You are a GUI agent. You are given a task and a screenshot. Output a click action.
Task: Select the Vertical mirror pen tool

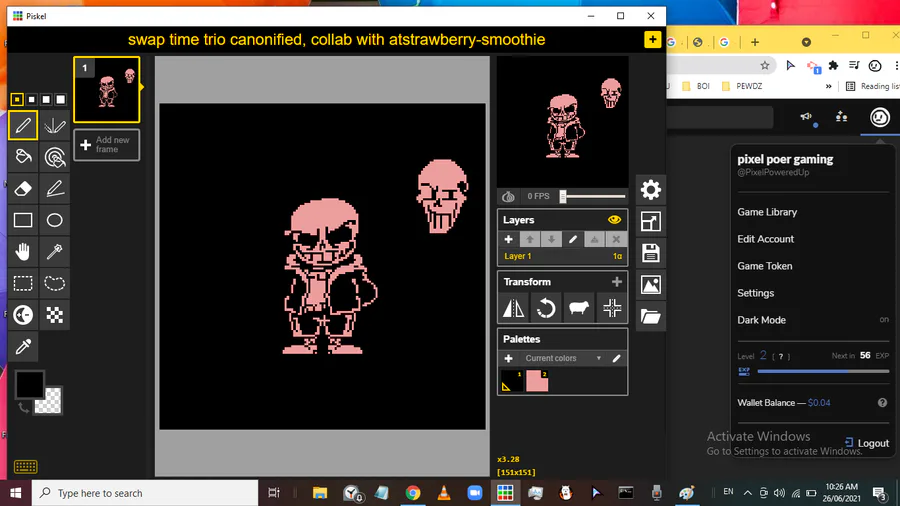(x=55, y=125)
